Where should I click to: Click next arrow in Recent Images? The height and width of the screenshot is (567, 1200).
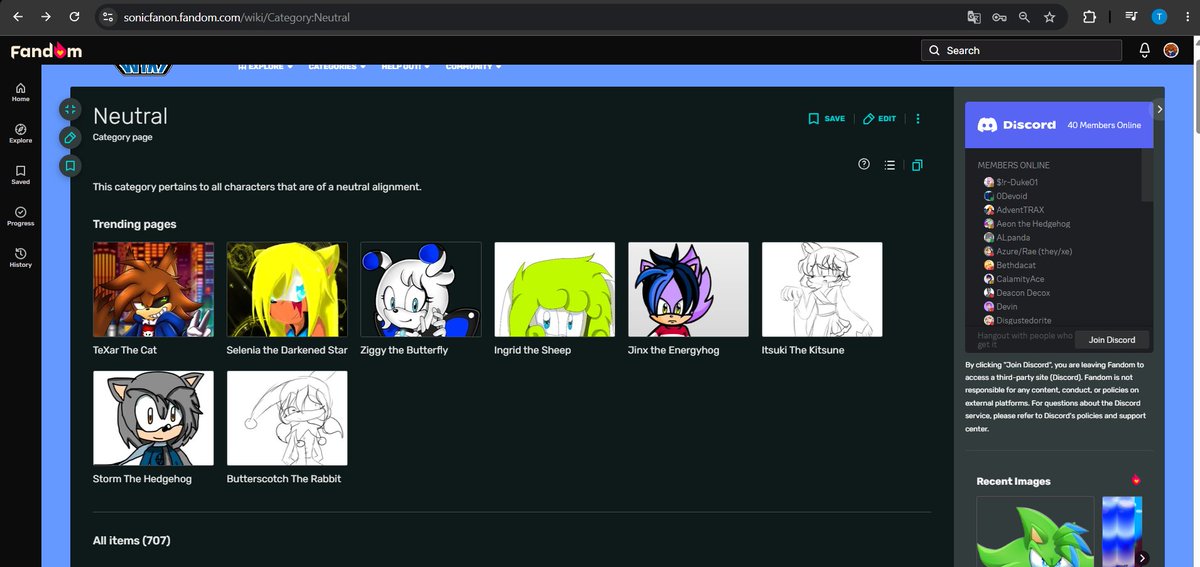pos(1142,558)
